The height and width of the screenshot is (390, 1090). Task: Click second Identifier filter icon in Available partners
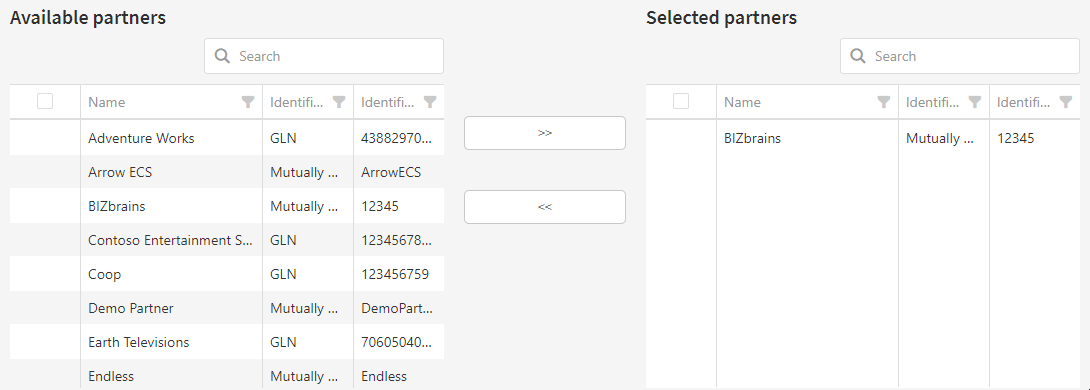click(430, 102)
